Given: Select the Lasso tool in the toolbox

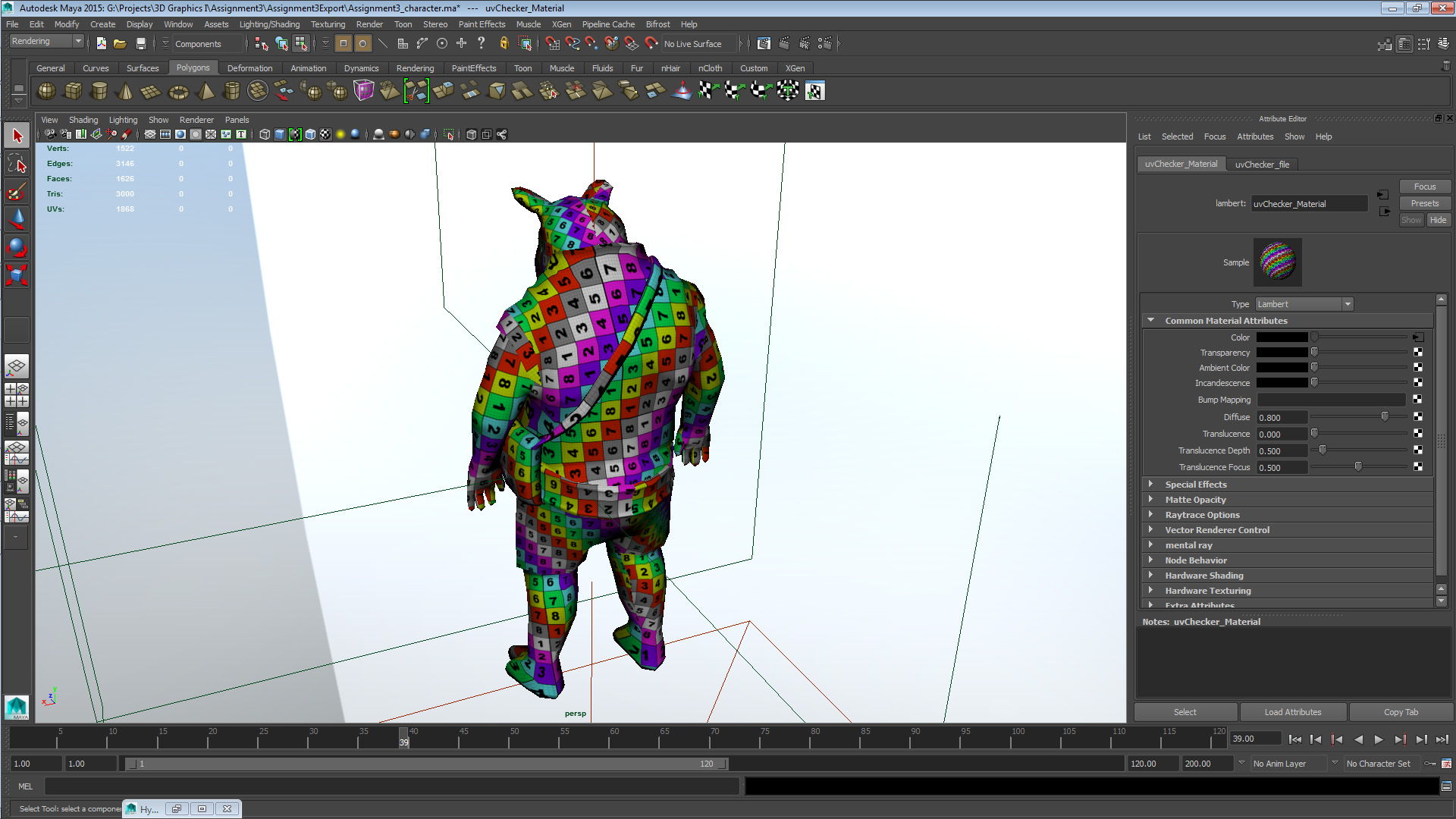Looking at the screenshot, I should tap(16, 162).
